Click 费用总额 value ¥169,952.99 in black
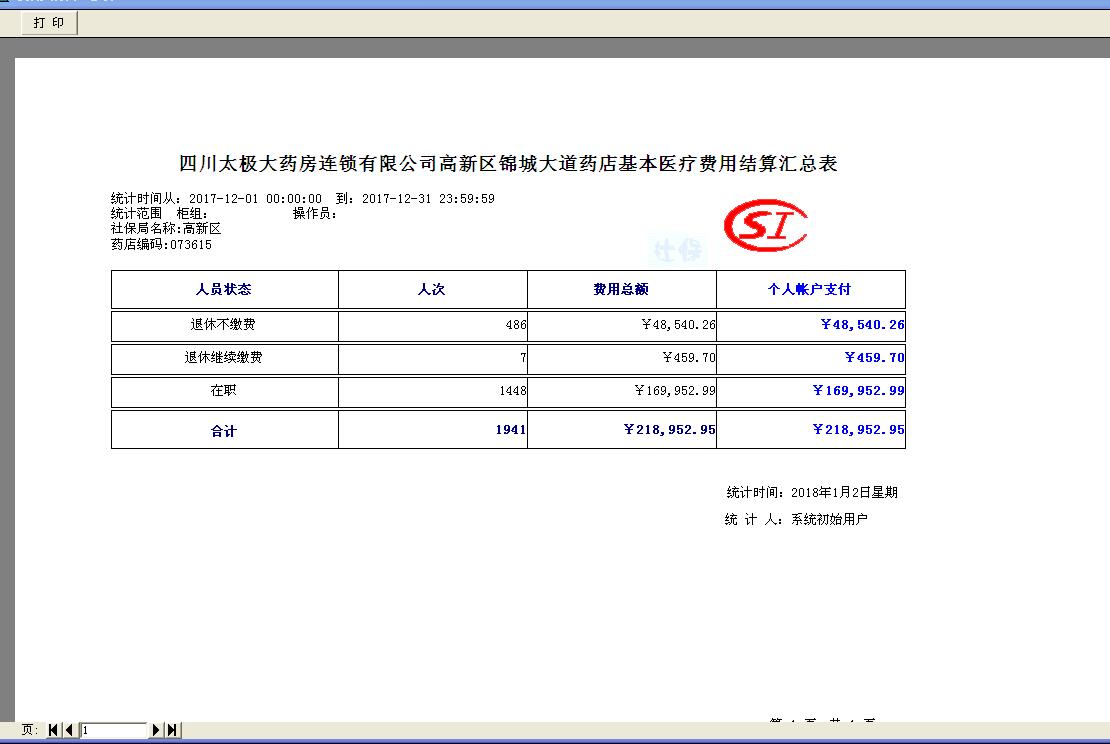 coord(675,391)
